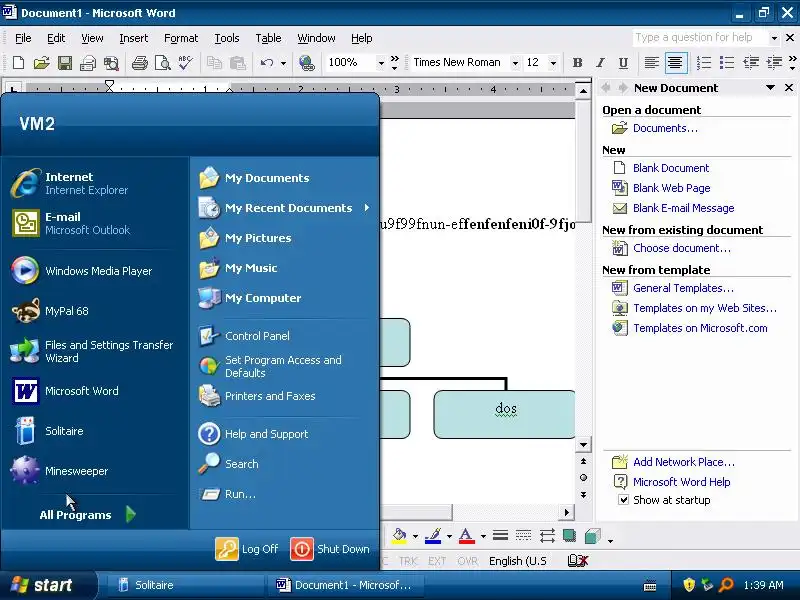Toggle Bullets list

(x=727, y=63)
